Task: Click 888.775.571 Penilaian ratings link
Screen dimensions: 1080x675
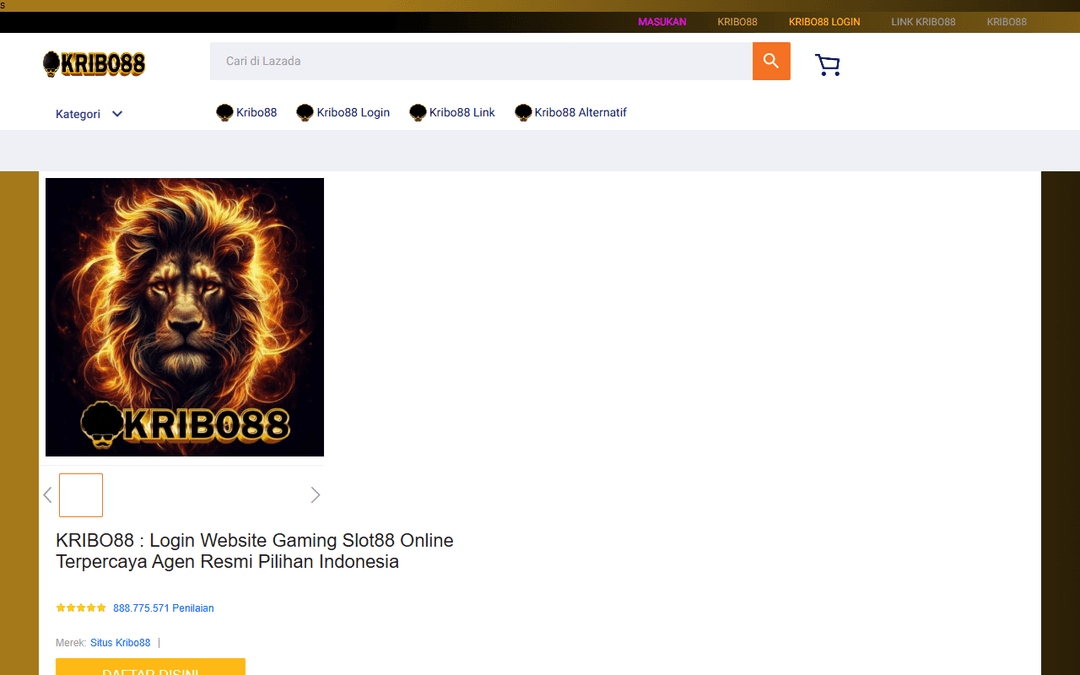Action: (163, 608)
